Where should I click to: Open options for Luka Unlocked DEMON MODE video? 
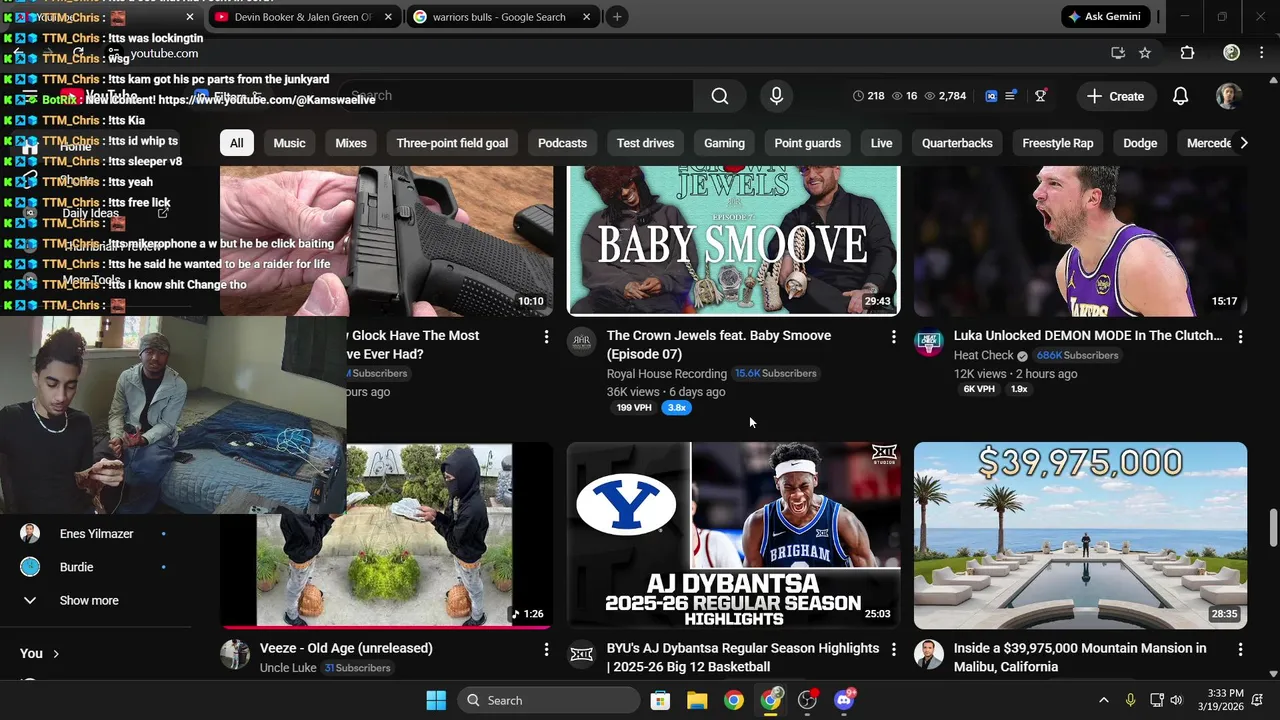1240,337
